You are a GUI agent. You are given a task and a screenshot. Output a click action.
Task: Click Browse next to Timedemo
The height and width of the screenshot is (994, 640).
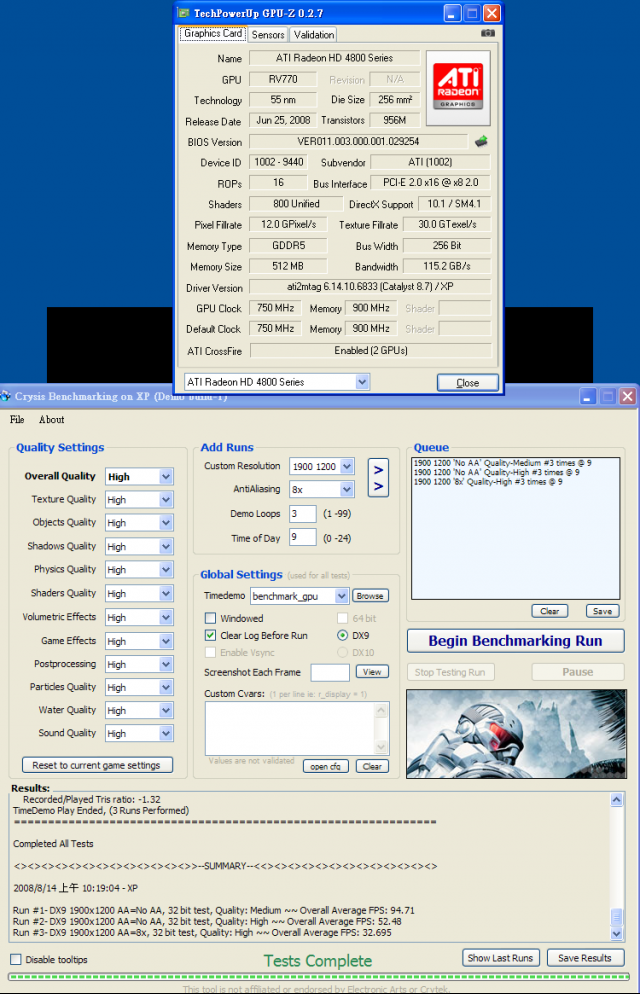pos(370,596)
